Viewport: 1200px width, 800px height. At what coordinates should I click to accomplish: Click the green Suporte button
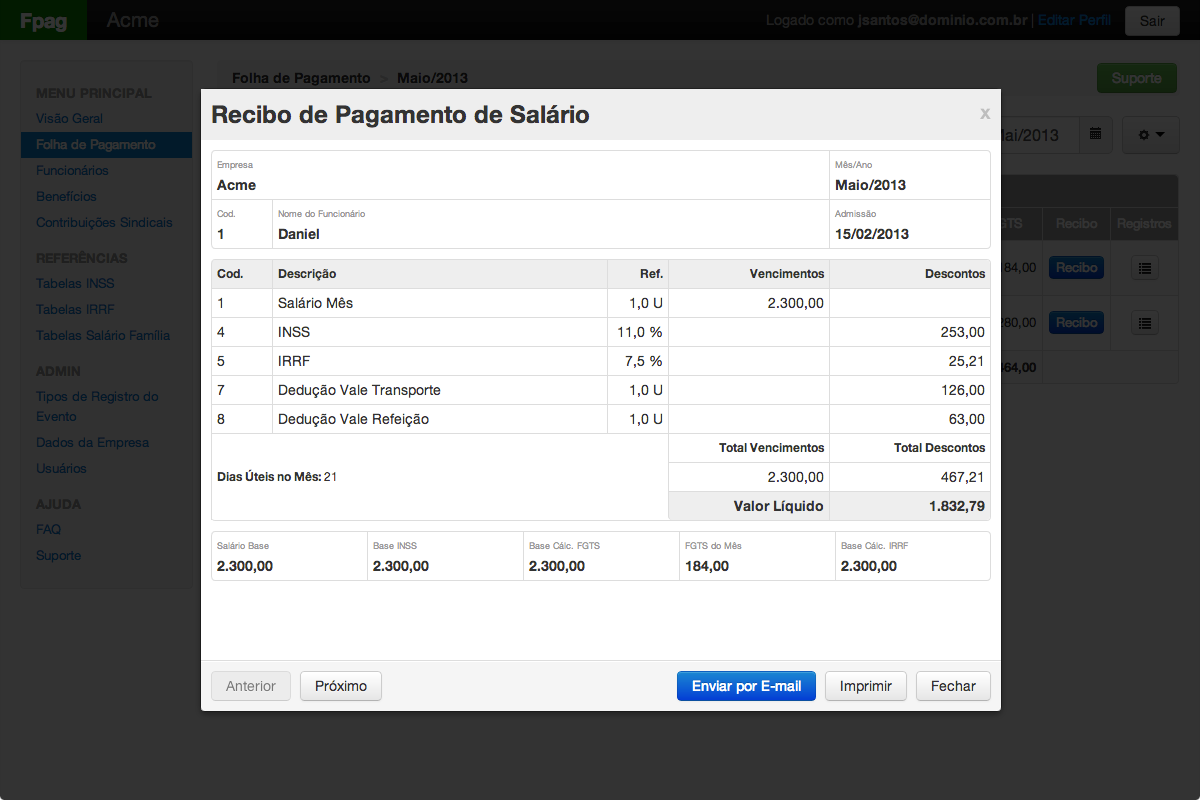1137,78
